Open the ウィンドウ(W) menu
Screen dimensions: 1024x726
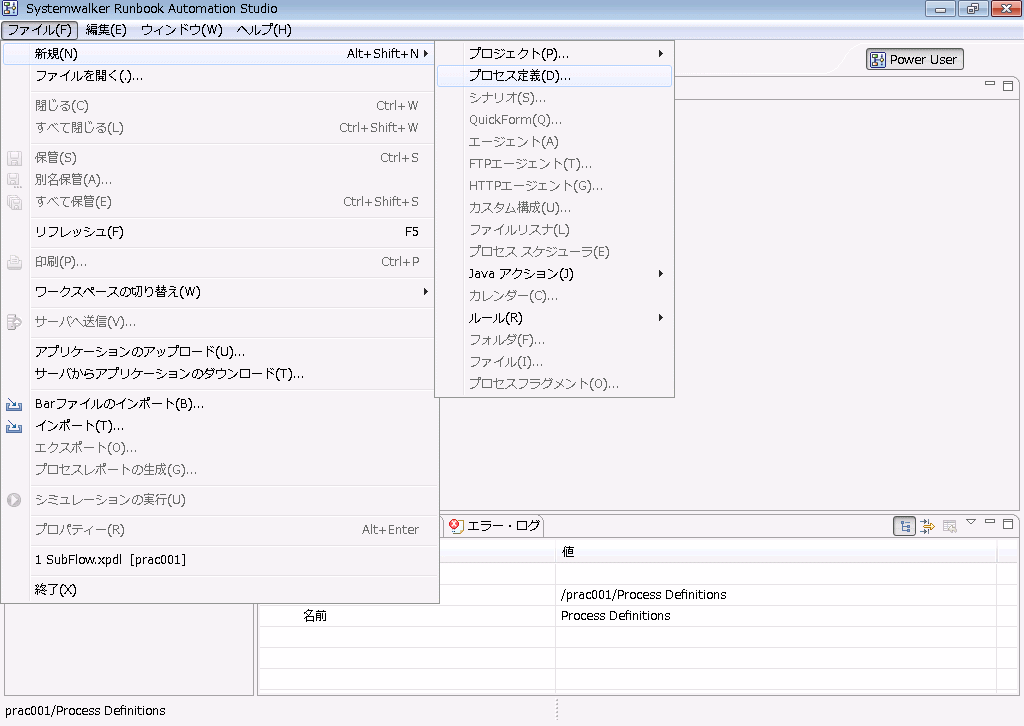(182, 30)
